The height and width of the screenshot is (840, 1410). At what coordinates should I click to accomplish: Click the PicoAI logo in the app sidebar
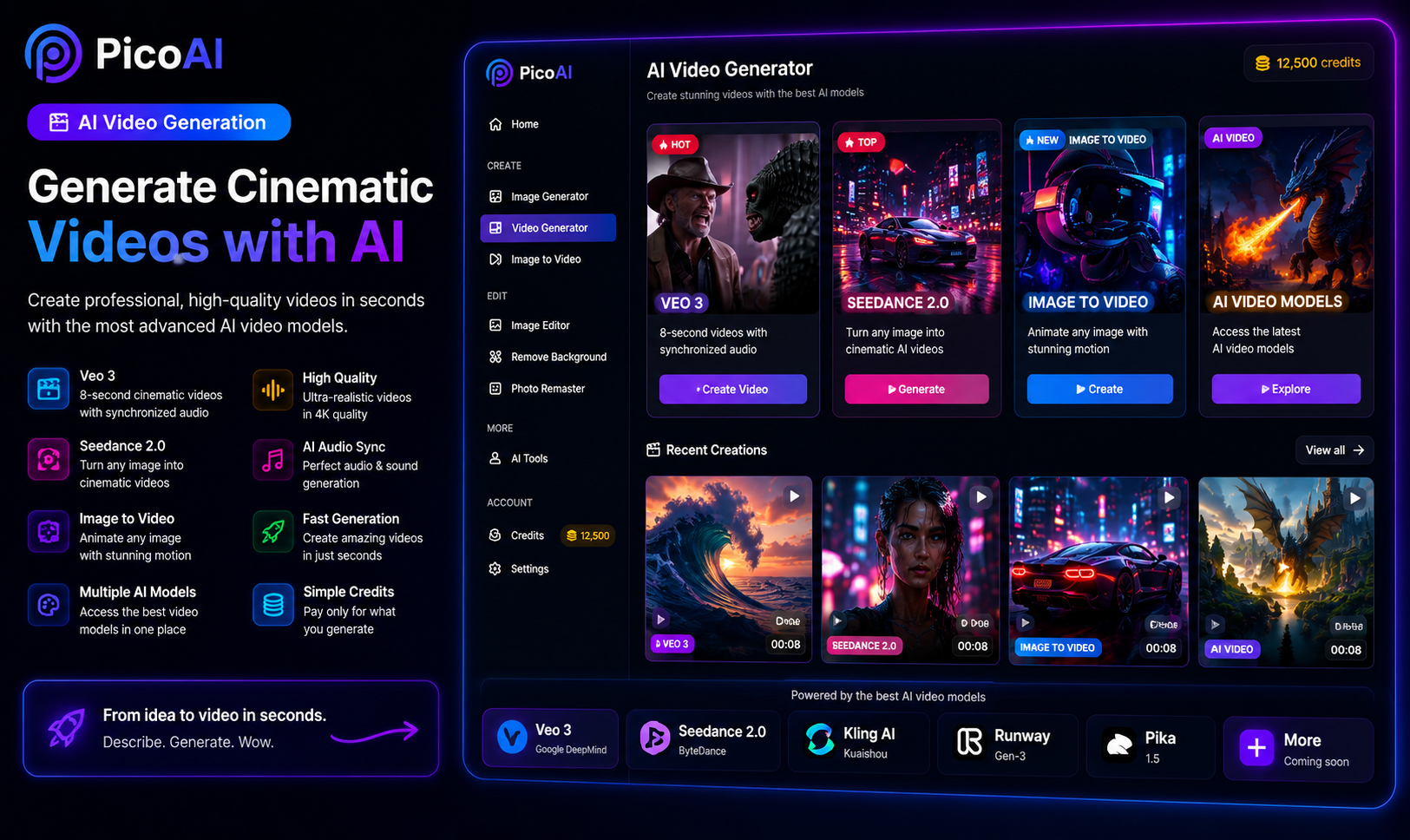click(x=528, y=73)
